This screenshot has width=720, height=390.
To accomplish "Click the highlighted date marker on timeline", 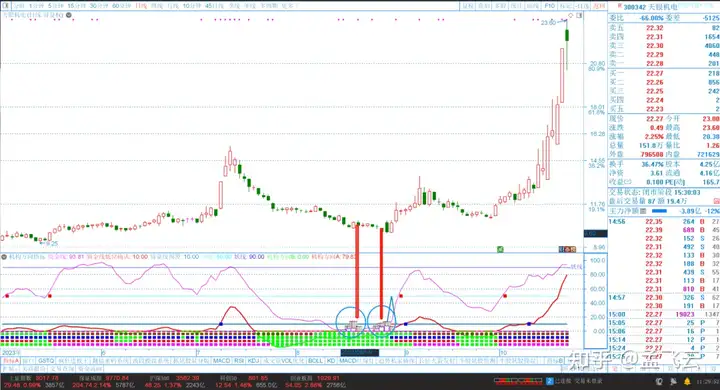I will (x=360, y=352).
